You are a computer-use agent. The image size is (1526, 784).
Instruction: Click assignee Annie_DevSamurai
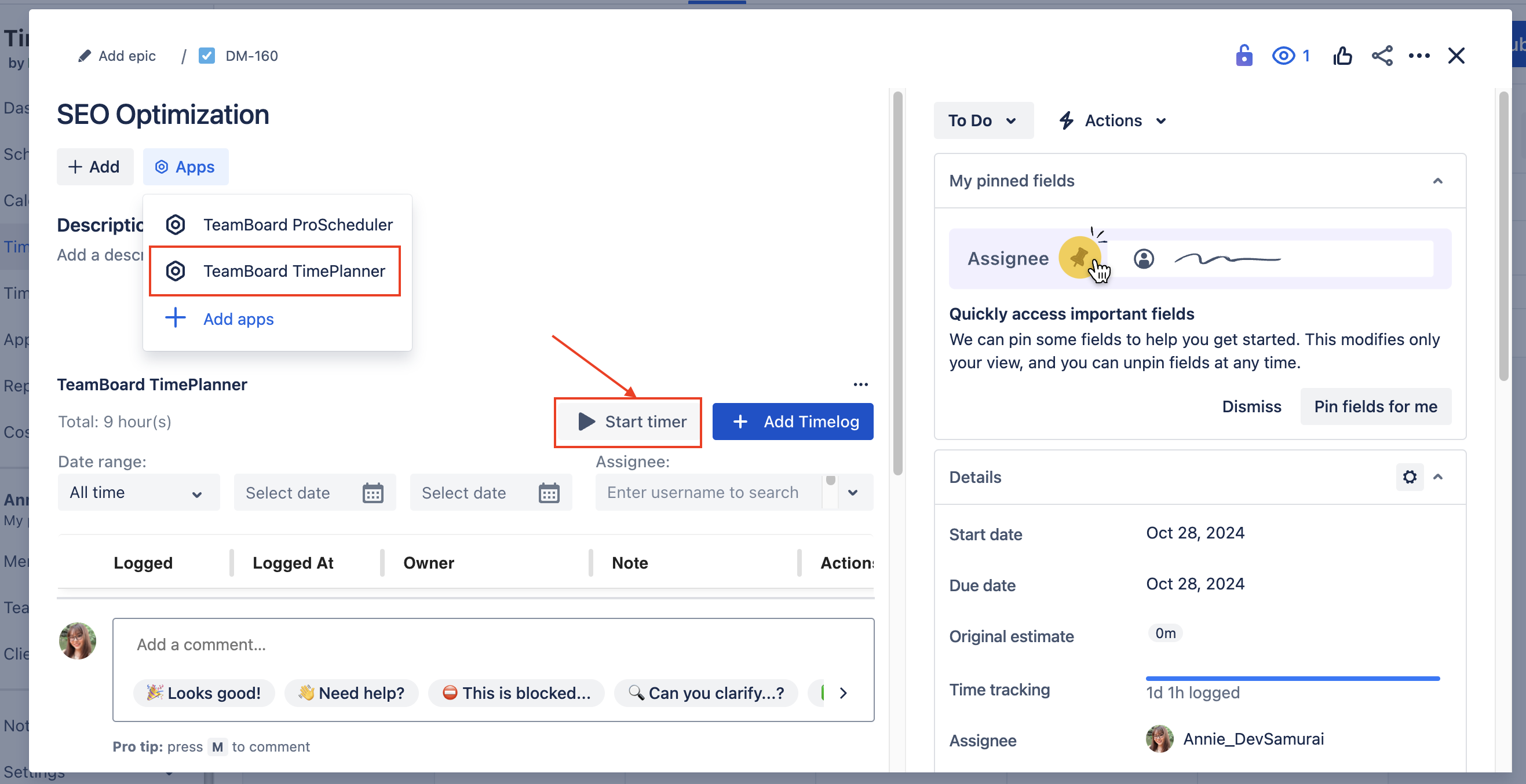(x=1253, y=739)
